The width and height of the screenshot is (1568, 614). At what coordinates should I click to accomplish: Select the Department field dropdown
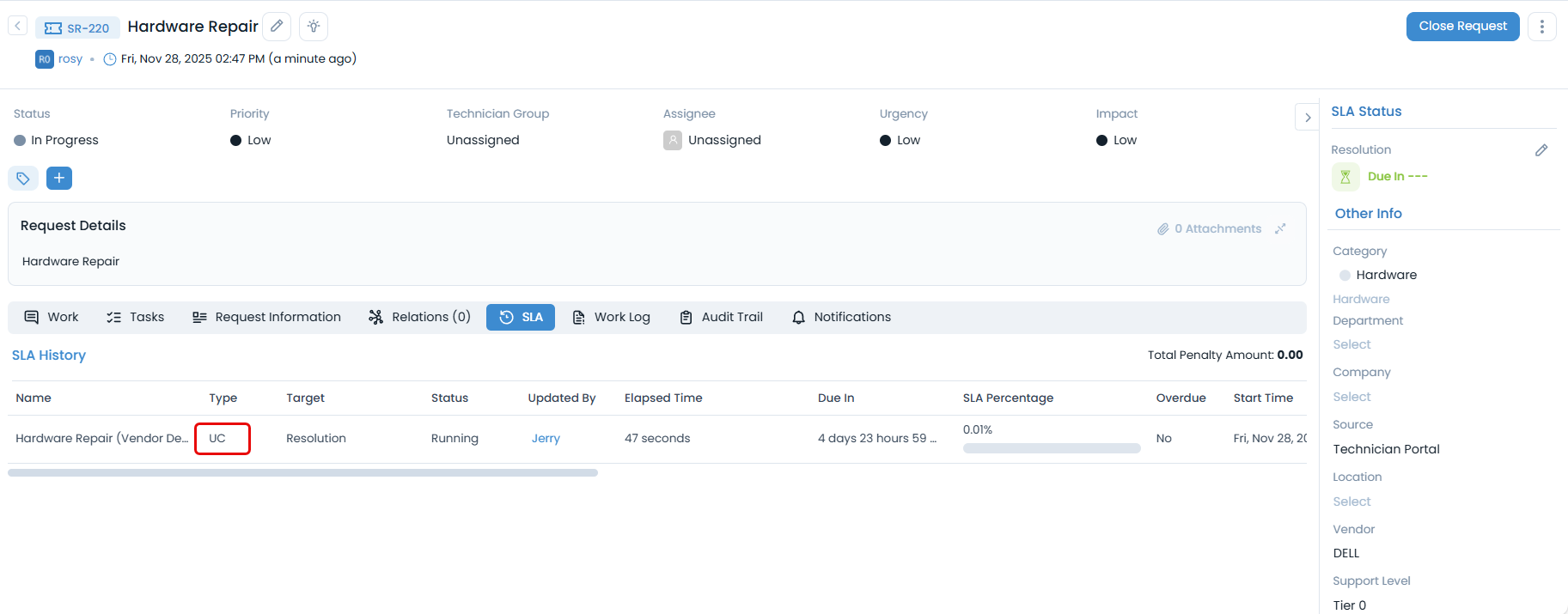(x=1351, y=344)
